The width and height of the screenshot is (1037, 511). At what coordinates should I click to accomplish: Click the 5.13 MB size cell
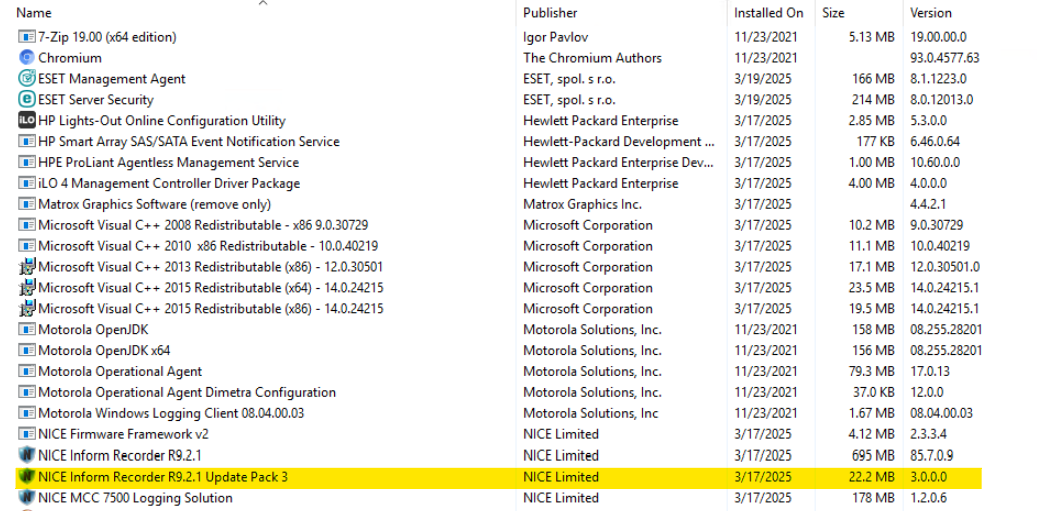tap(872, 37)
